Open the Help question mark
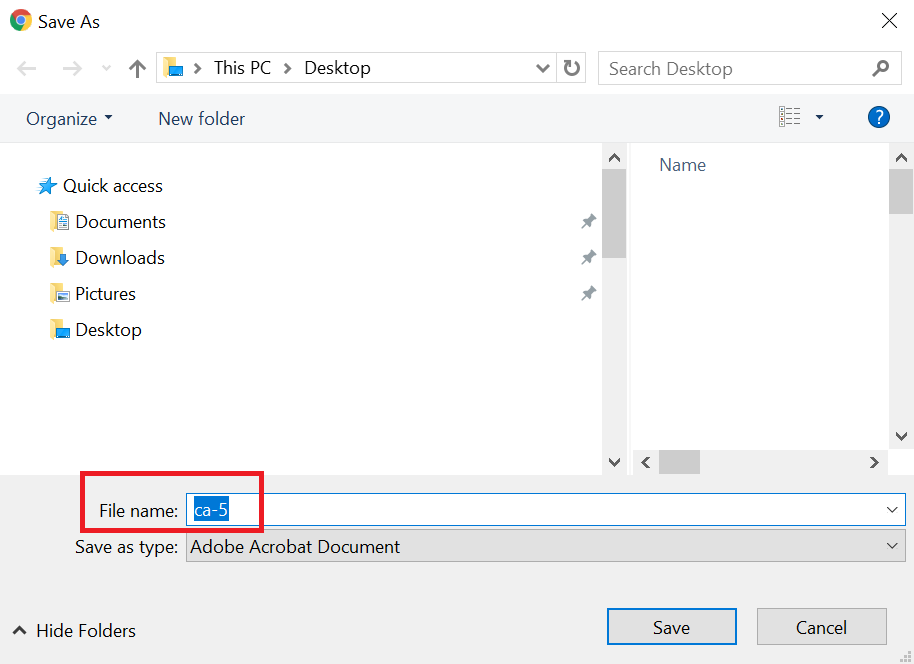The width and height of the screenshot is (914, 664). coord(878,117)
